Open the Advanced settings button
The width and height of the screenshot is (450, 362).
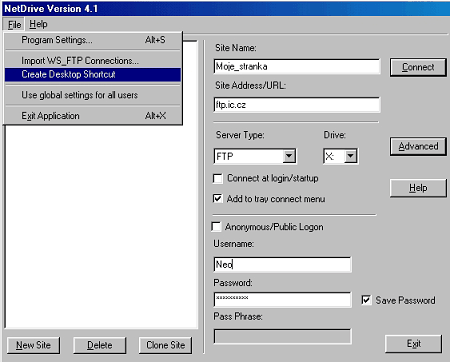[418, 146]
